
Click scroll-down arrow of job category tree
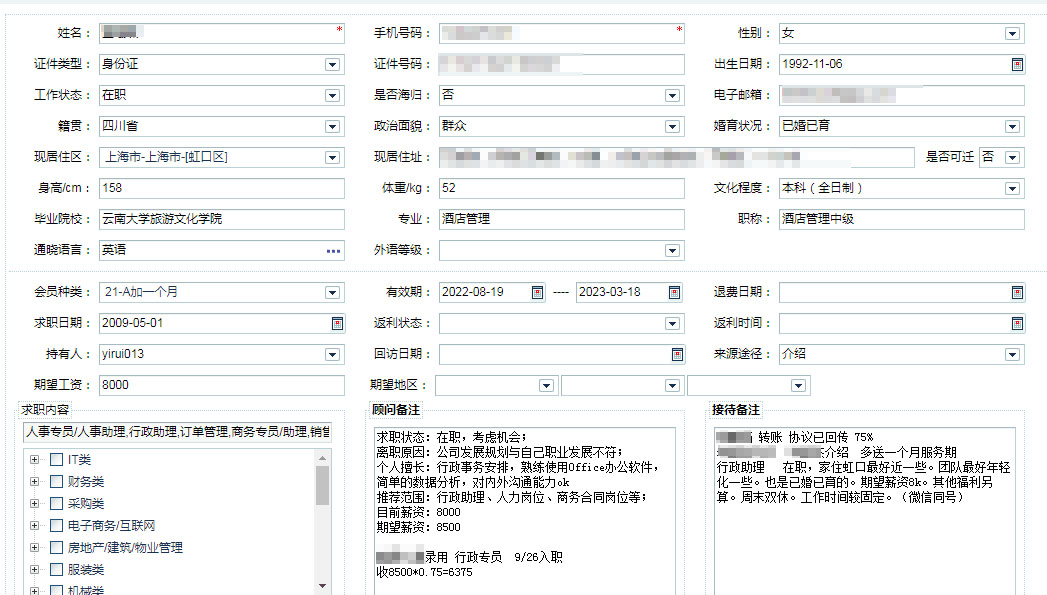[x=323, y=586]
